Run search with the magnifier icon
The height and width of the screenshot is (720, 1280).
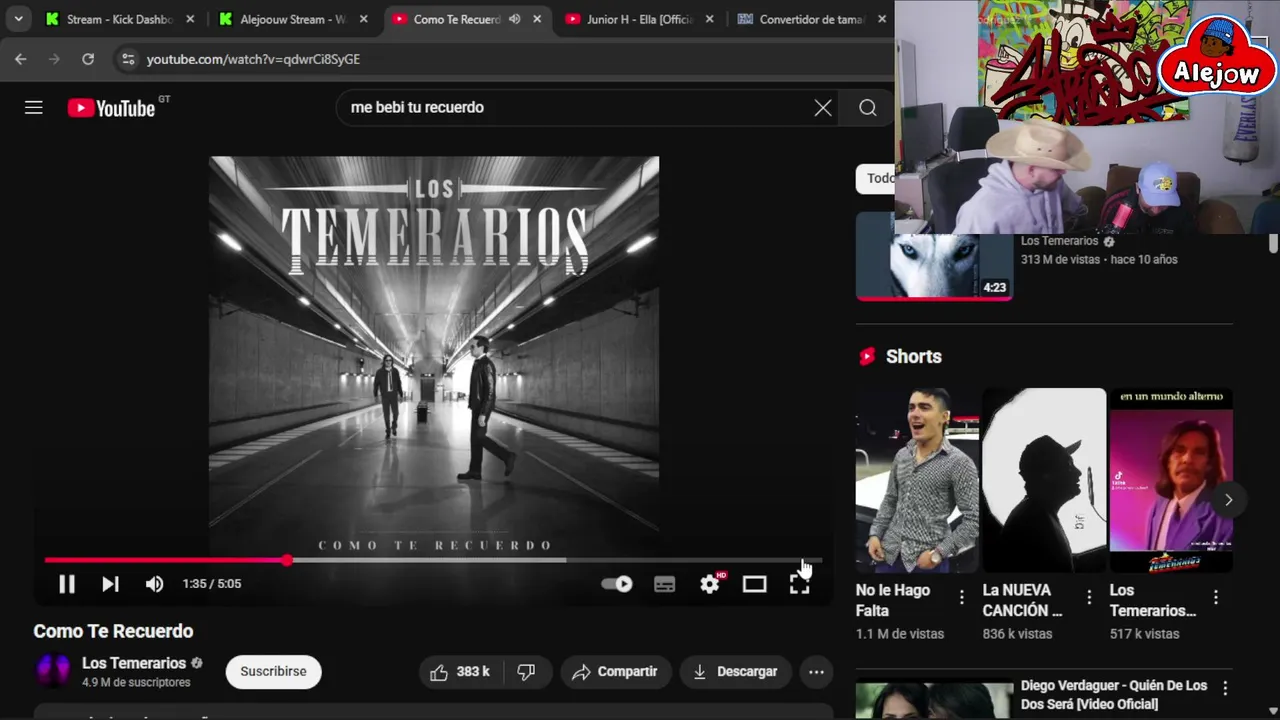coord(868,108)
